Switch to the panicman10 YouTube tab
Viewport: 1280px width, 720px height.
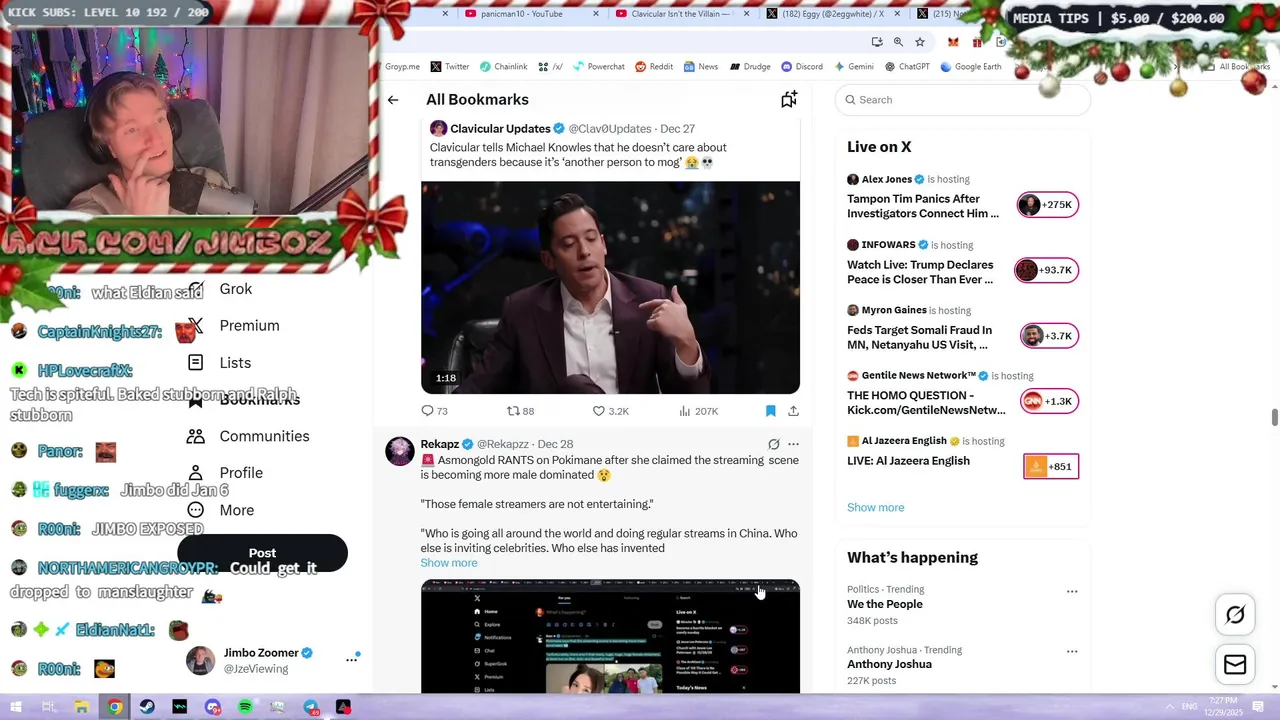click(x=530, y=14)
